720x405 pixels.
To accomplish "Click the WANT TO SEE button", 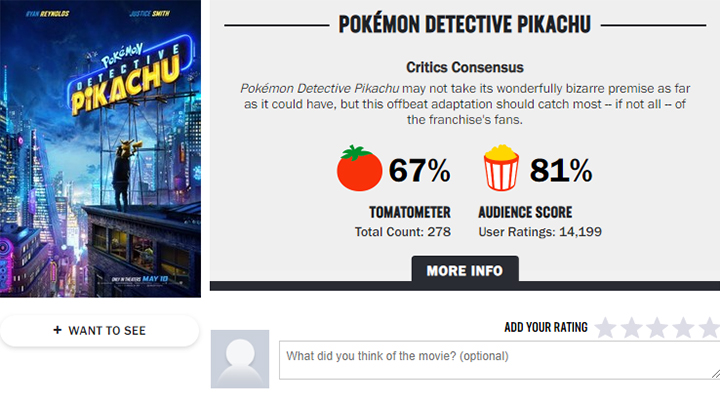I will pos(100,331).
